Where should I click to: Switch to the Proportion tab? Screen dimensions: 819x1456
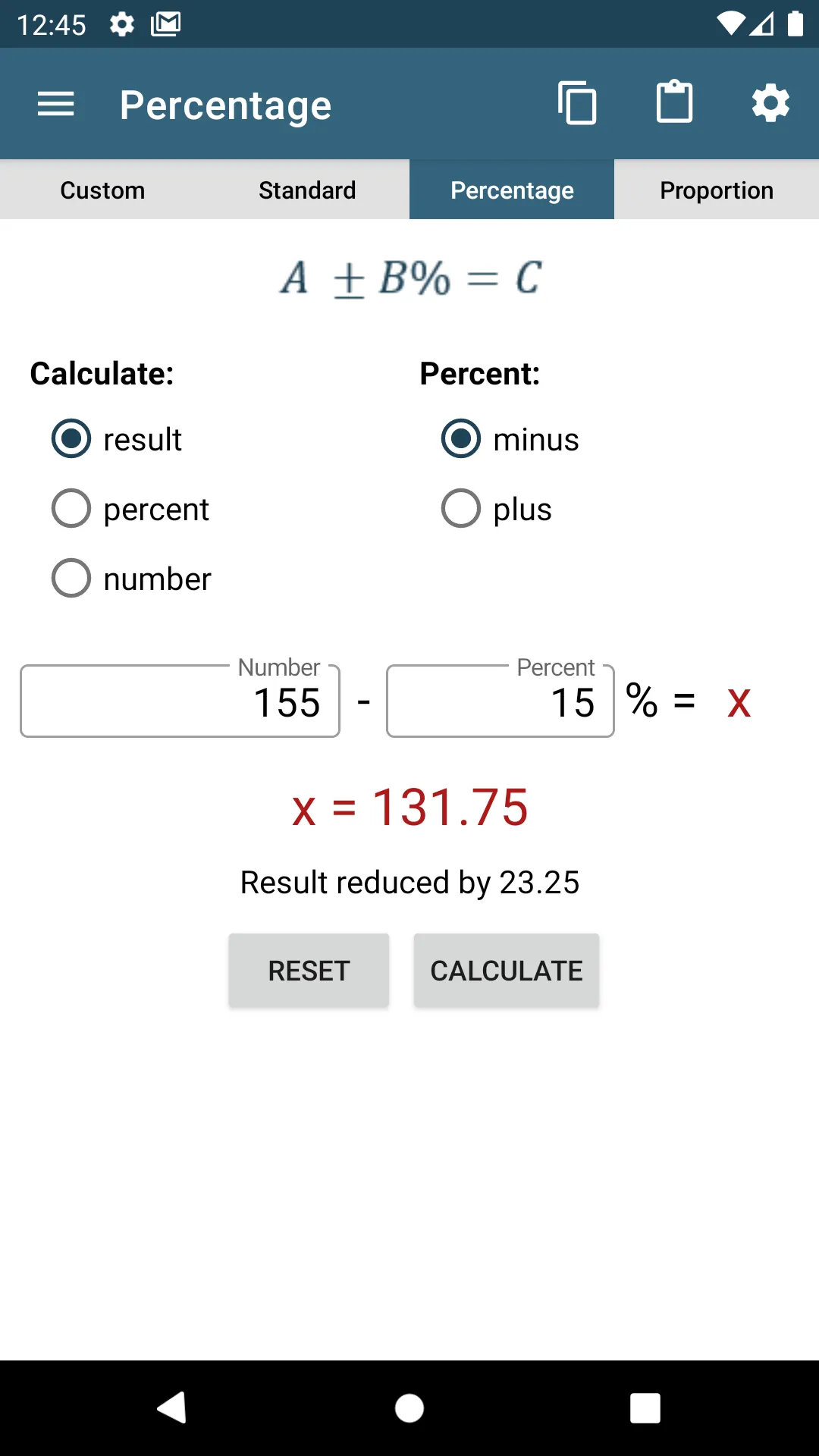pyautogui.click(x=717, y=190)
